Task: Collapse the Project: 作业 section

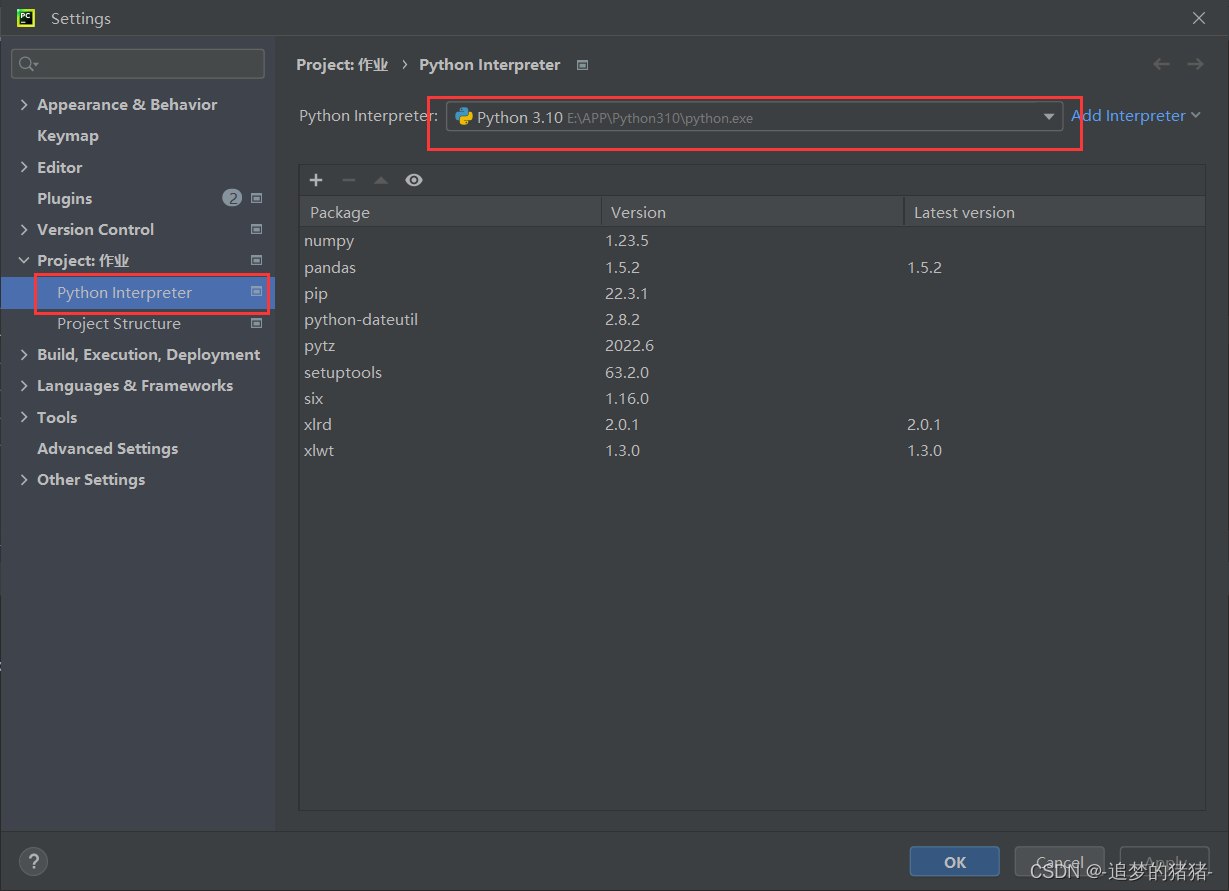Action: click(24, 260)
